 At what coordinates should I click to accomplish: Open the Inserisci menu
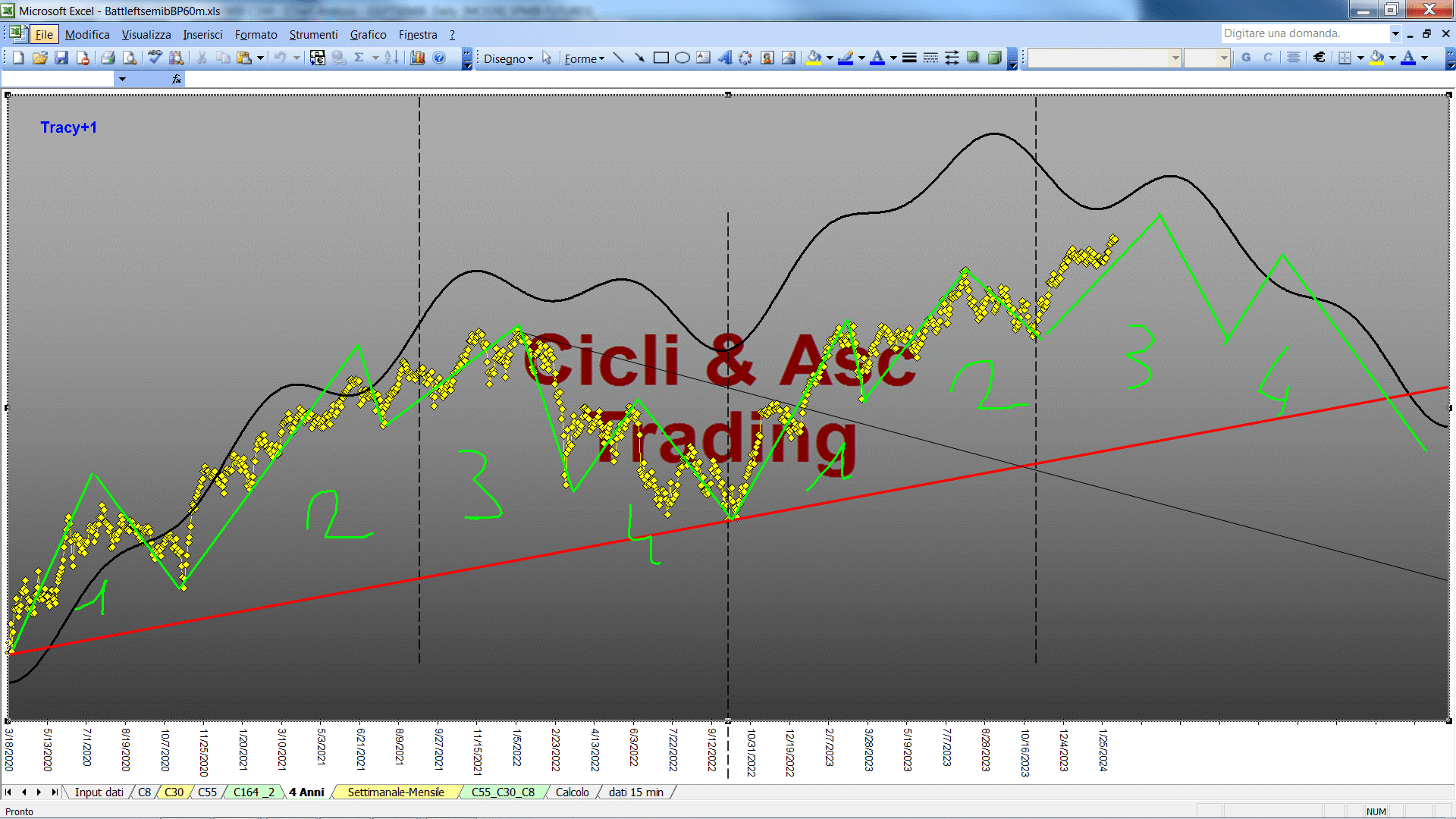coord(202,34)
